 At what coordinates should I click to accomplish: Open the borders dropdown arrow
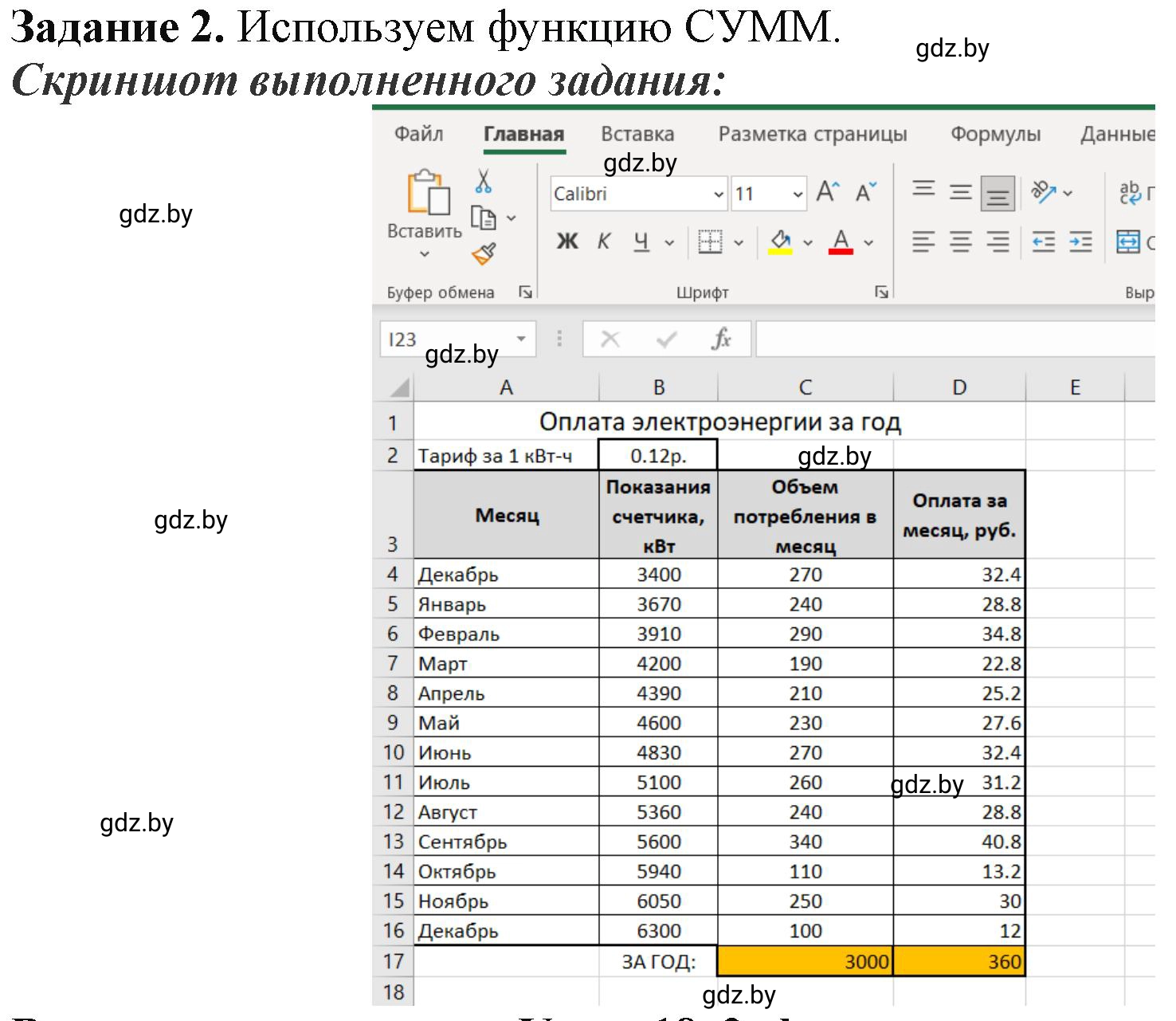pyautogui.click(x=739, y=242)
